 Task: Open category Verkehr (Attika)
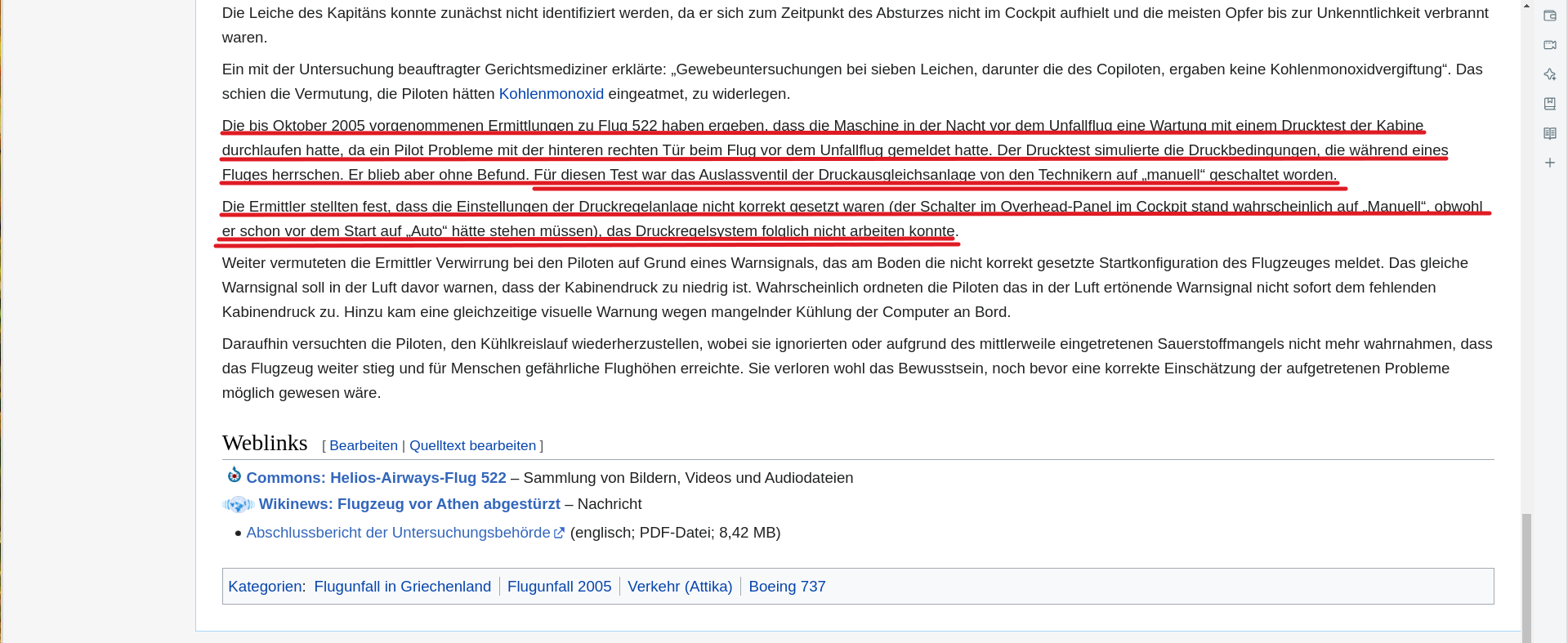(x=680, y=587)
